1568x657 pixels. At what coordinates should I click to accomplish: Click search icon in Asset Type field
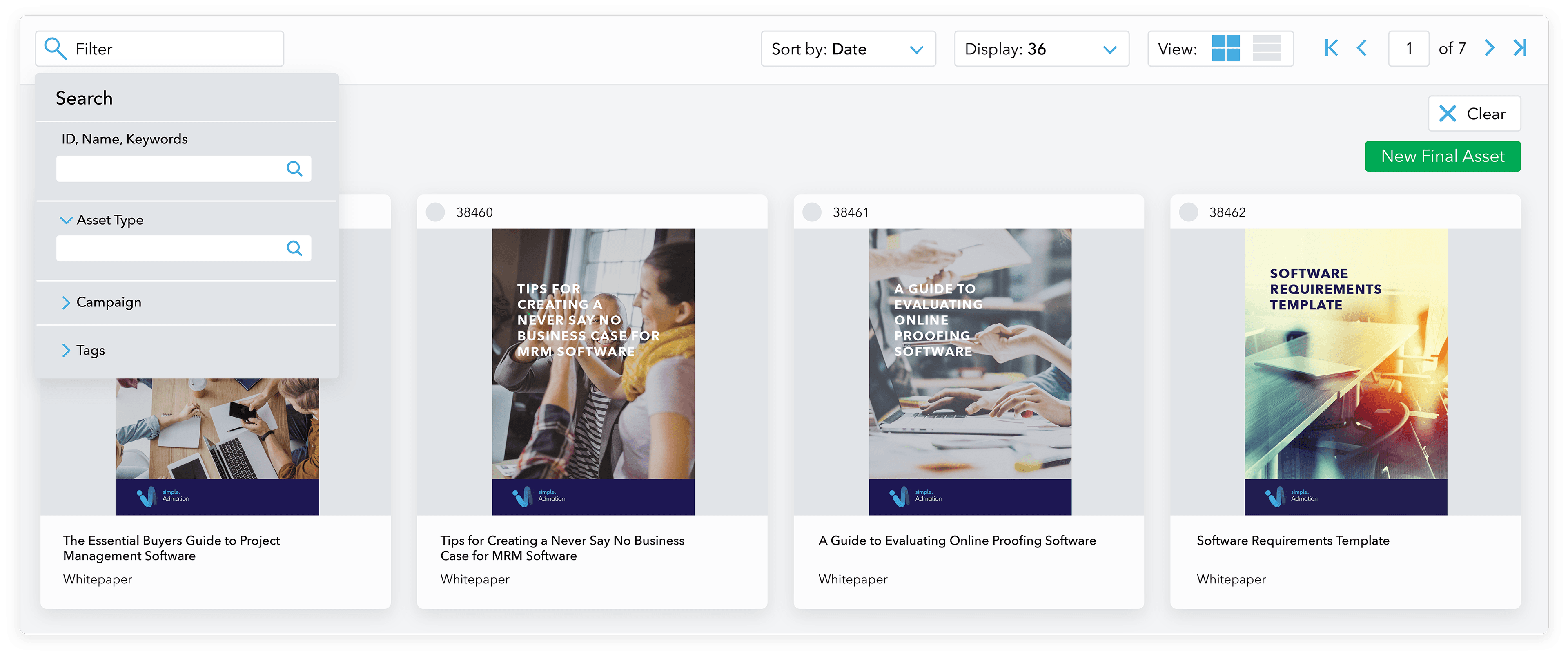pyautogui.click(x=294, y=248)
